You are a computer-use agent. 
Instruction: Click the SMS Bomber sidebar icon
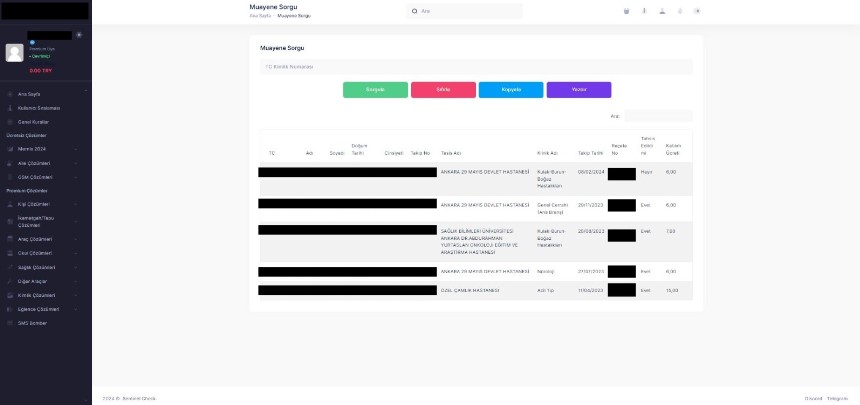point(10,323)
